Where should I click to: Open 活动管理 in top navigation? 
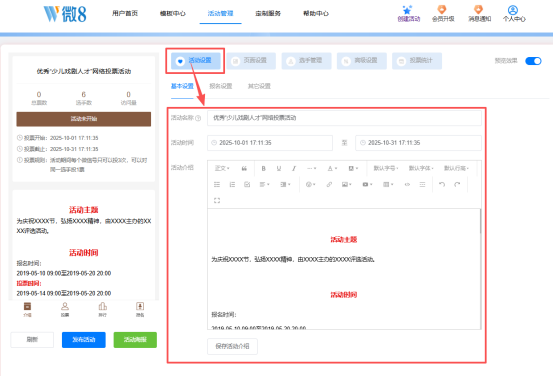tap(220, 13)
